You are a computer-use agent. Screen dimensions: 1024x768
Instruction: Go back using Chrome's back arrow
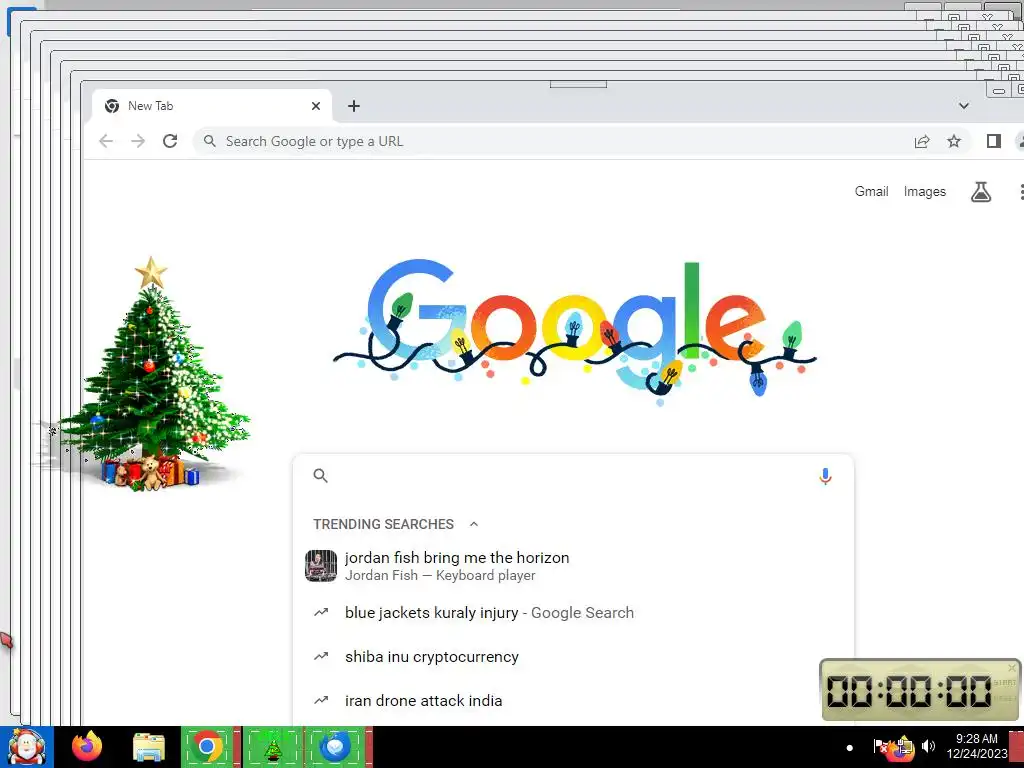coord(106,141)
